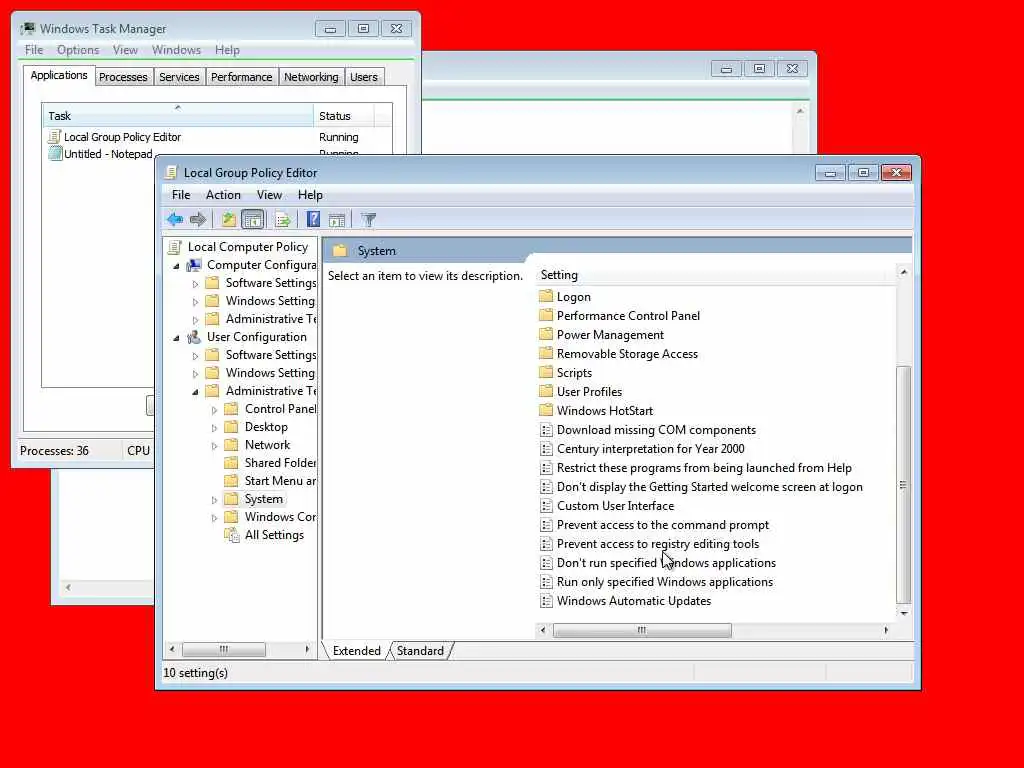Click the Export List toolbar icon

pos(283,219)
